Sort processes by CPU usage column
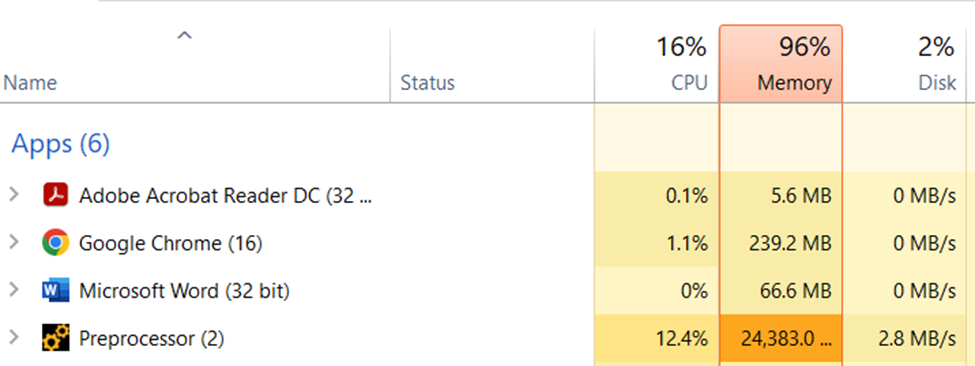 657,65
